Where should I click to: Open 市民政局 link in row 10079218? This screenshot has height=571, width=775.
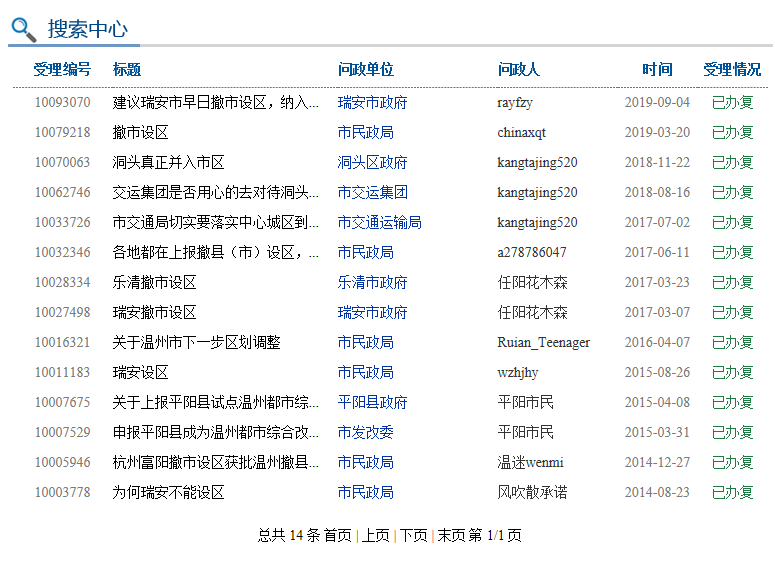click(365, 132)
